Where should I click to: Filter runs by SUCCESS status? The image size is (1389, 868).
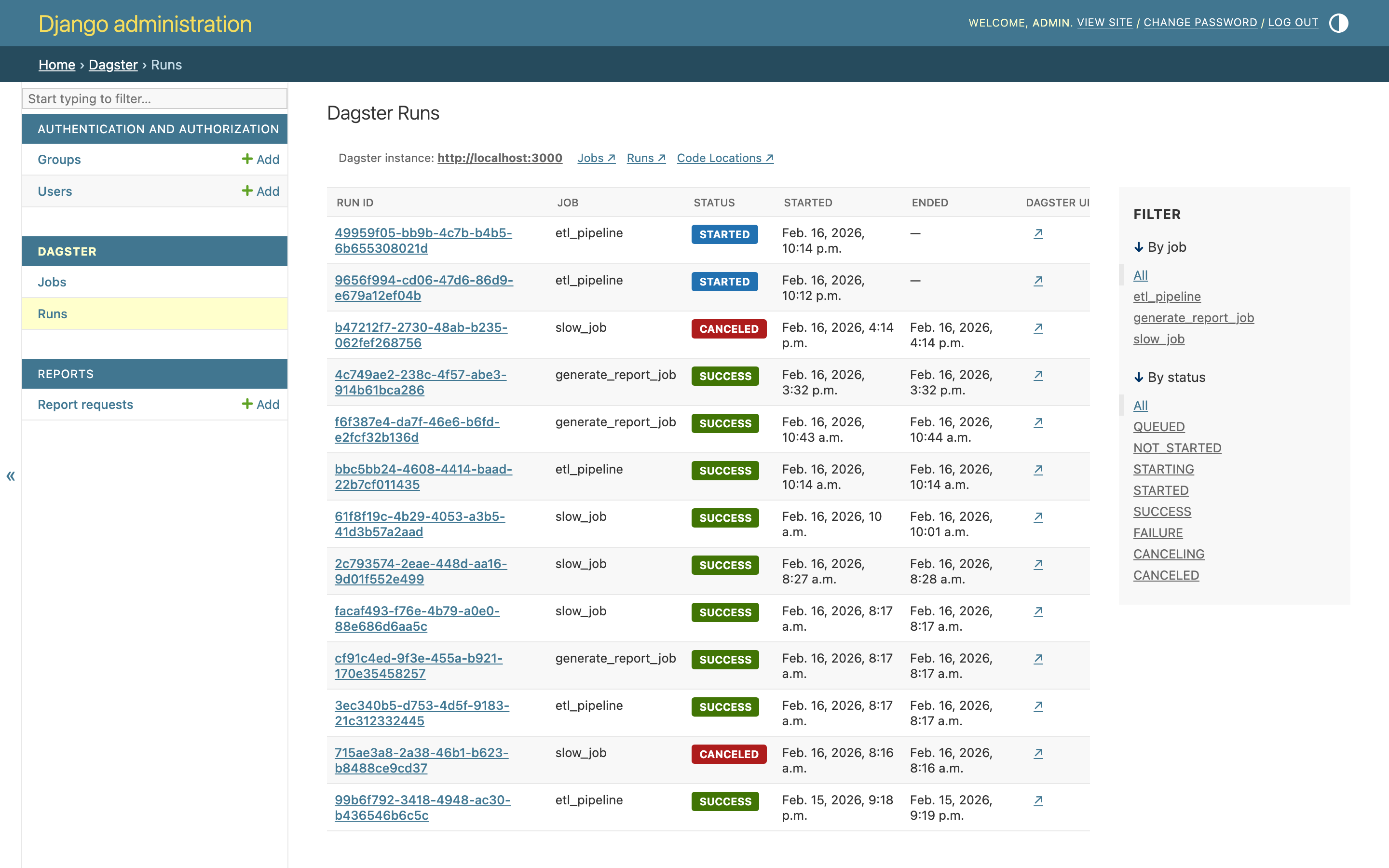click(x=1162, y=512)
